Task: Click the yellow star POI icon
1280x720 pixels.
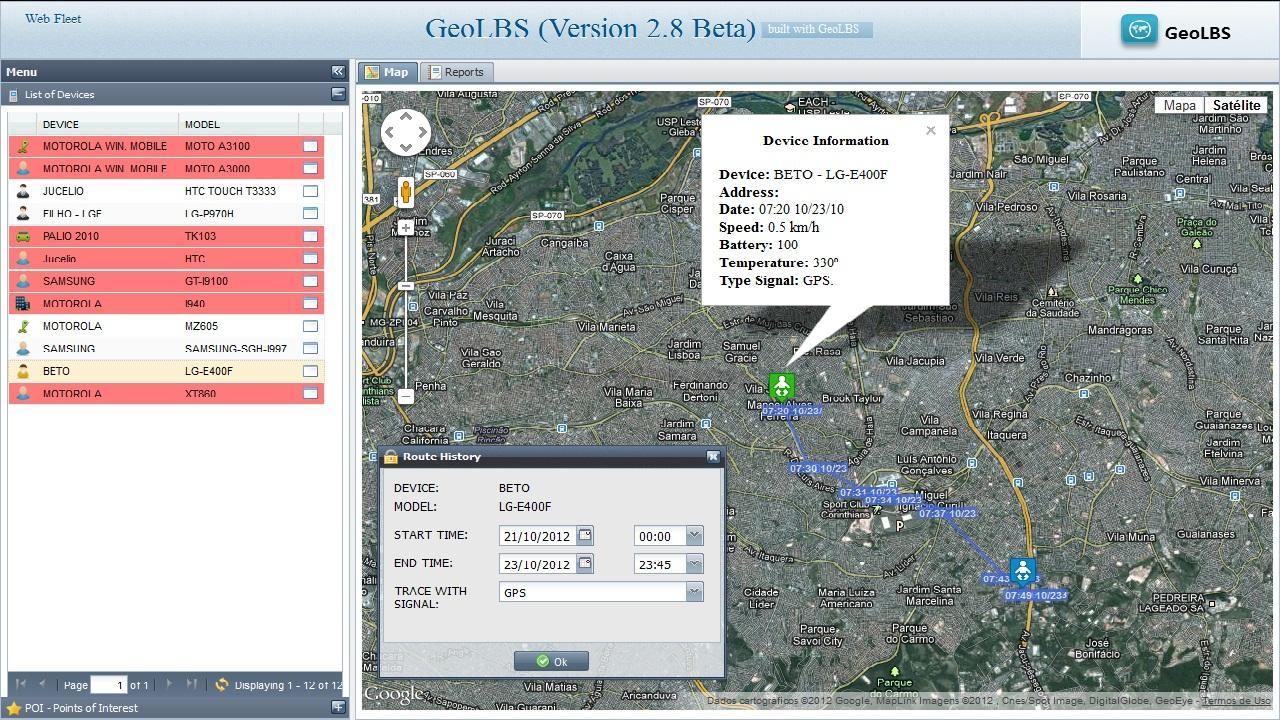Action: [x=14, y=707]
